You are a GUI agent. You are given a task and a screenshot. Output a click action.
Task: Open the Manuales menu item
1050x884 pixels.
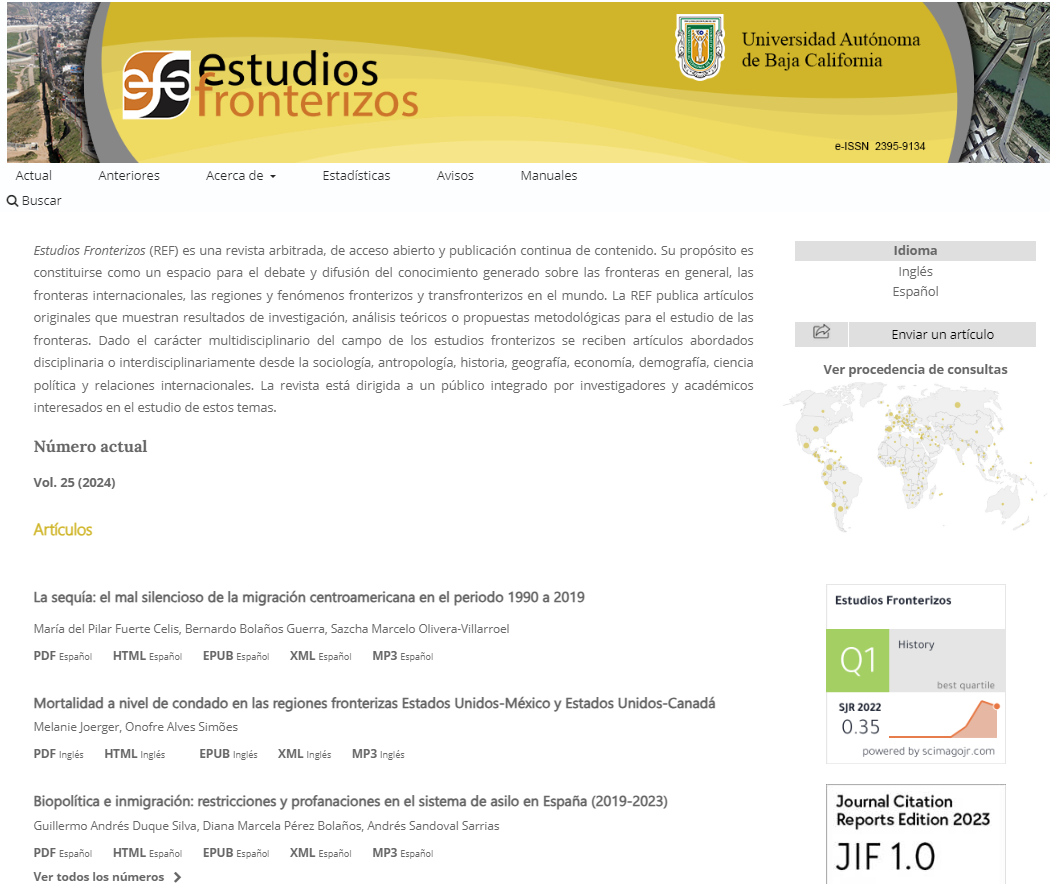pyautogui.click(x=548, y=176)
